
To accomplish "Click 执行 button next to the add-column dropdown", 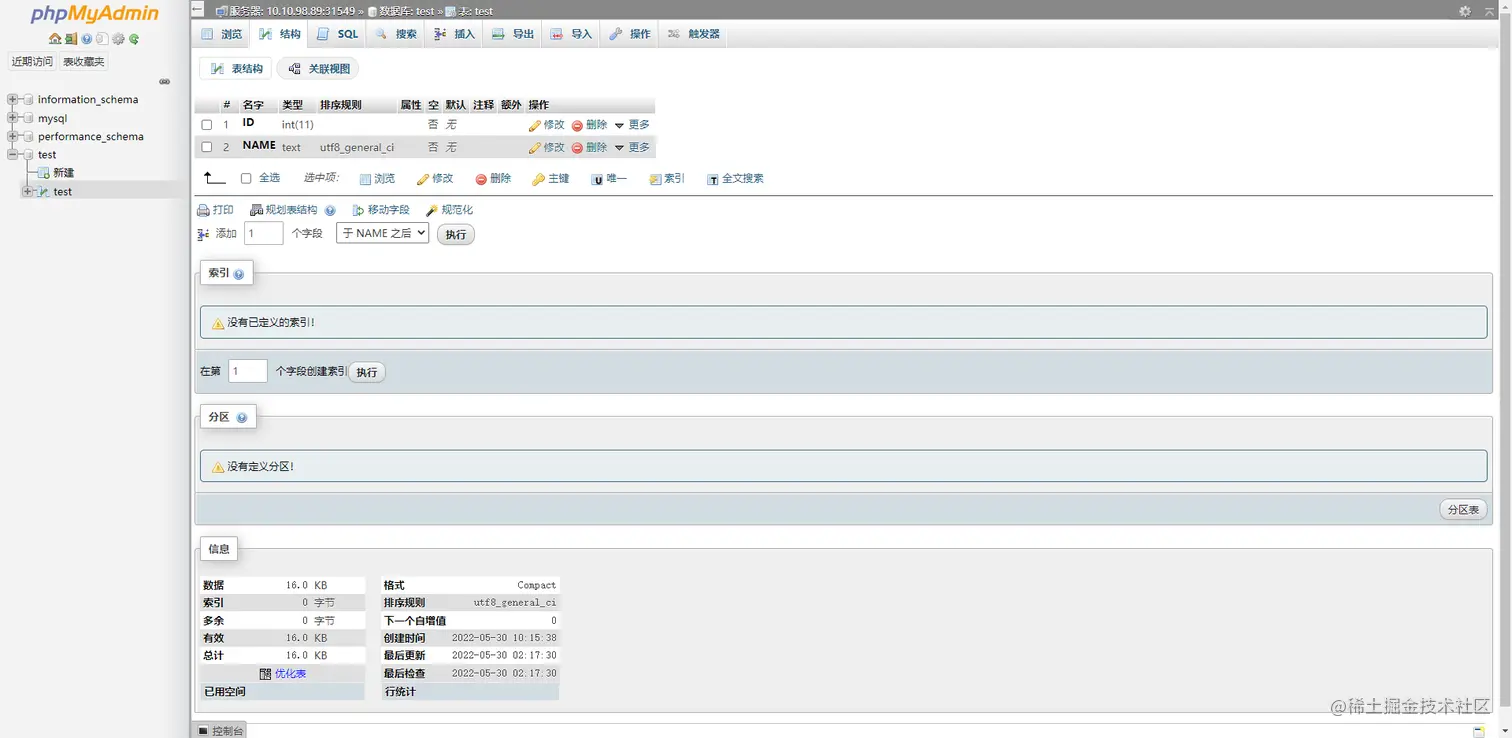I will 456,234.
